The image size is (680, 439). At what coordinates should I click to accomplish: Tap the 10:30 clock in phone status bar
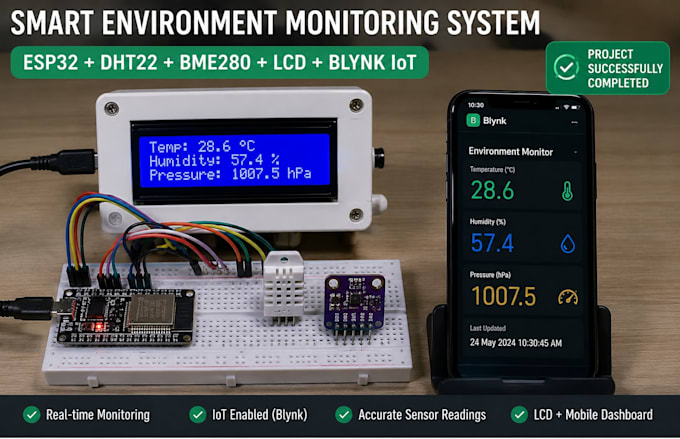pyautogui.click(x=476, y=105)
